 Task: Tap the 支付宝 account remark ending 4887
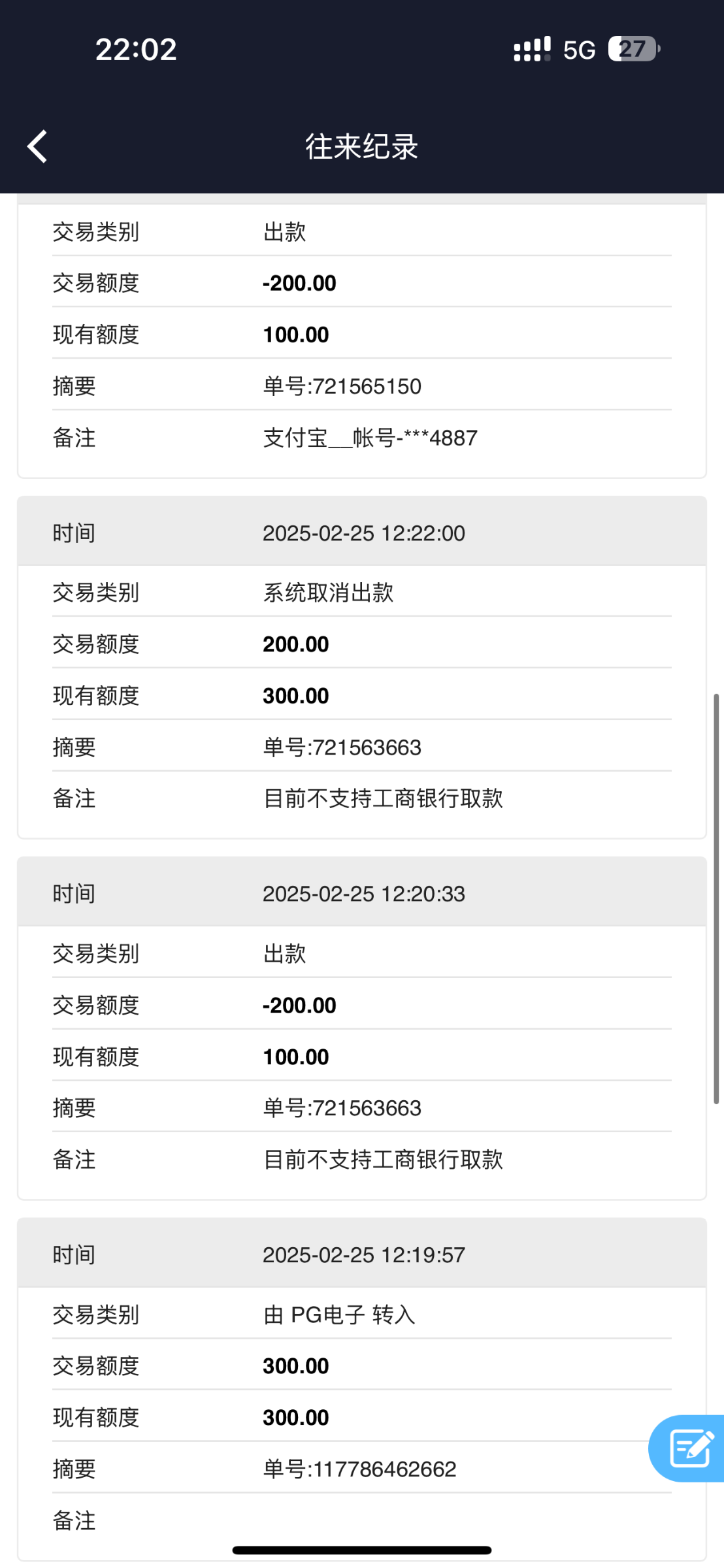coord(370,438)
